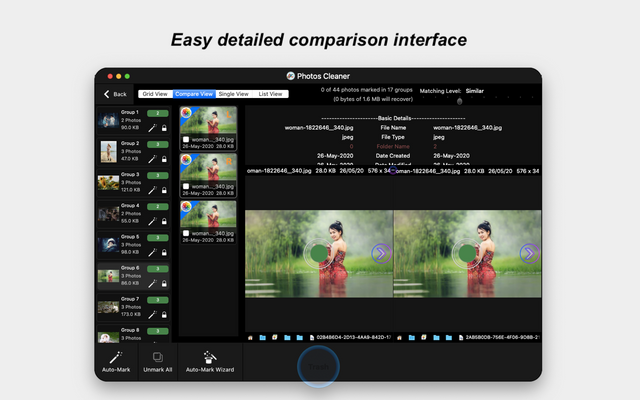Click the wand icon in Group 5 row

coord(152,253)
